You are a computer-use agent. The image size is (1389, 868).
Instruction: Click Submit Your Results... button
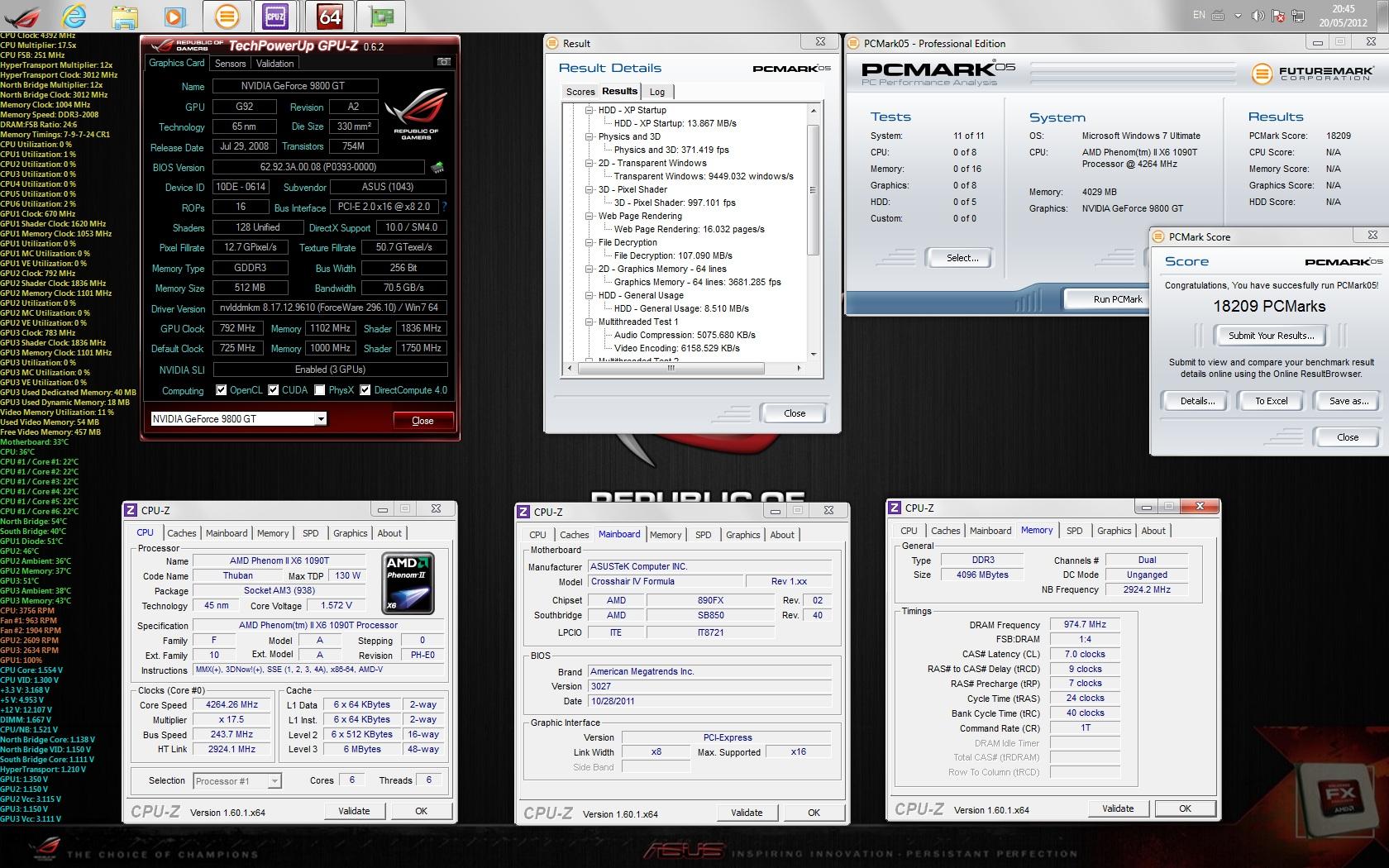coord(1271,336)
